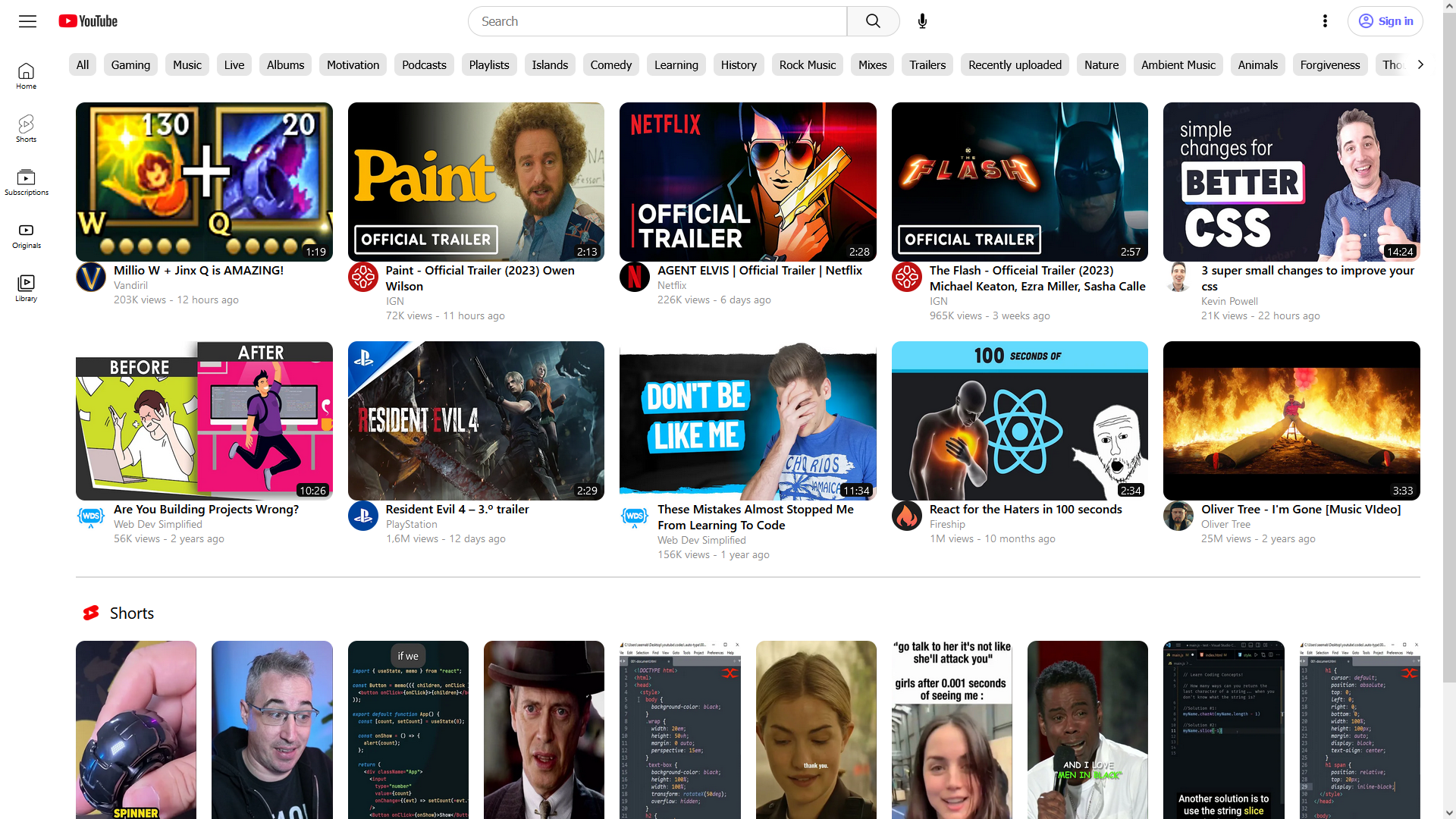Open the hamburger navigation menu

pyautogui.click(x=27, y=21)
